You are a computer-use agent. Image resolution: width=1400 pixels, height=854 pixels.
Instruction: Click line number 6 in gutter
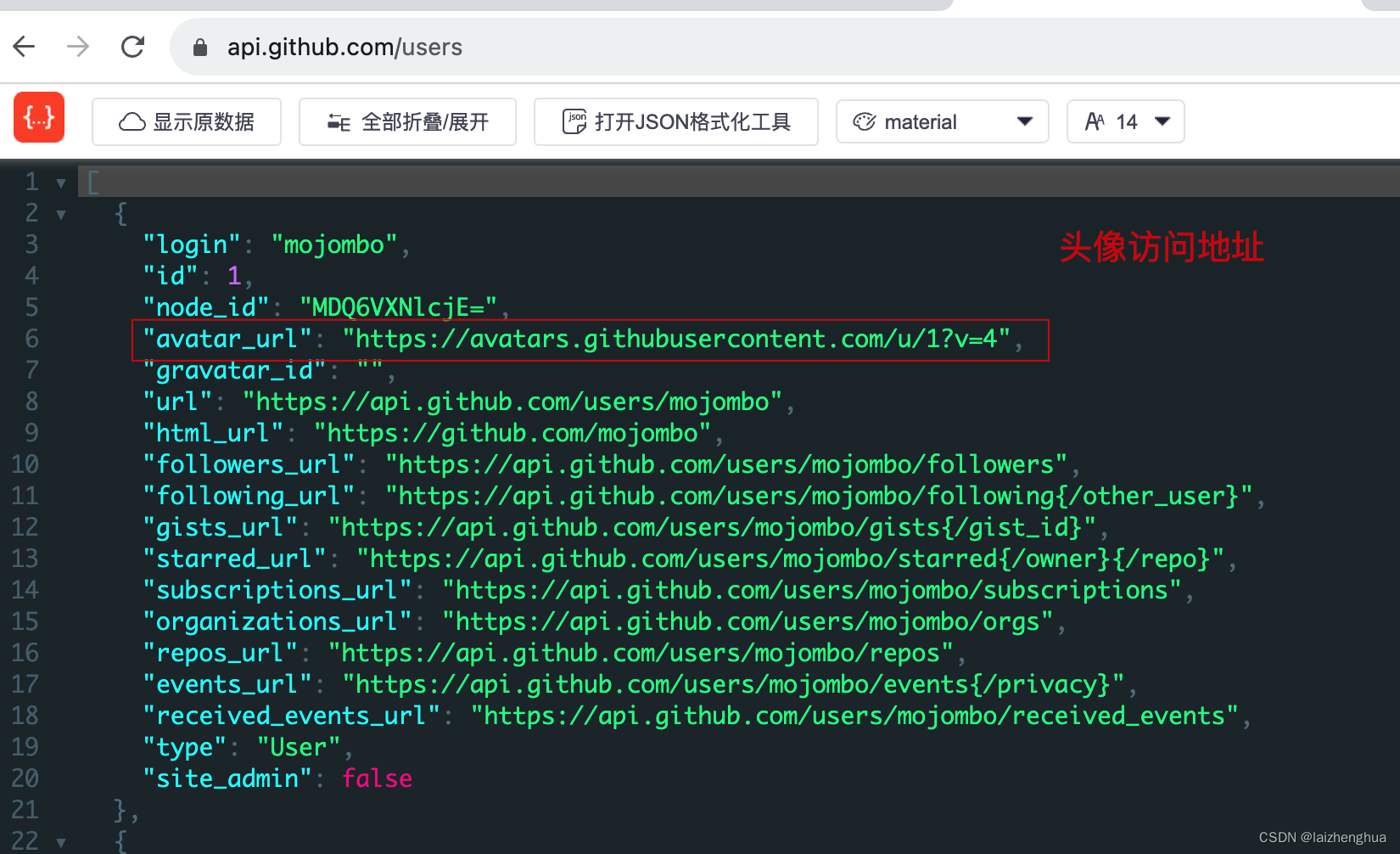click(x=31, y=340)
